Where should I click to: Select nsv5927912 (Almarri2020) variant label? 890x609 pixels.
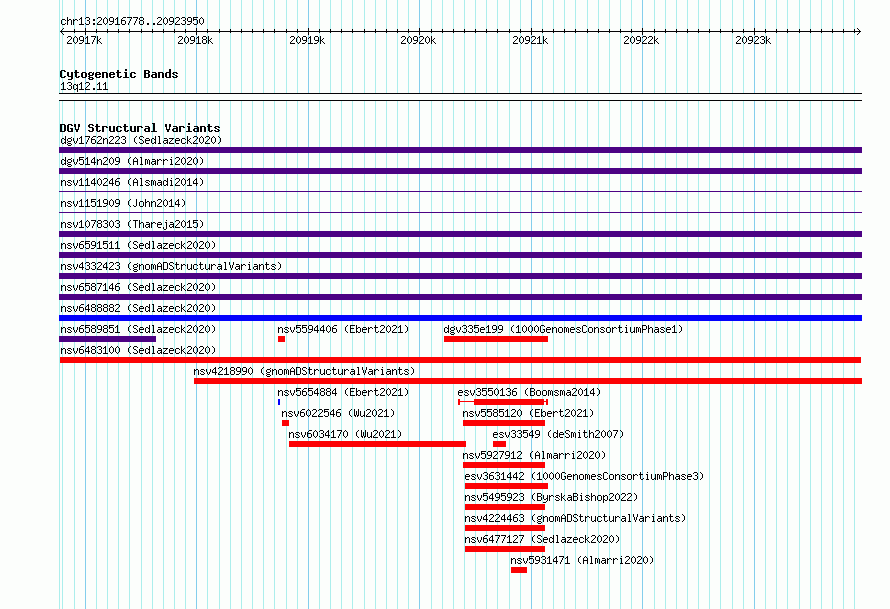tap(534, 455)
